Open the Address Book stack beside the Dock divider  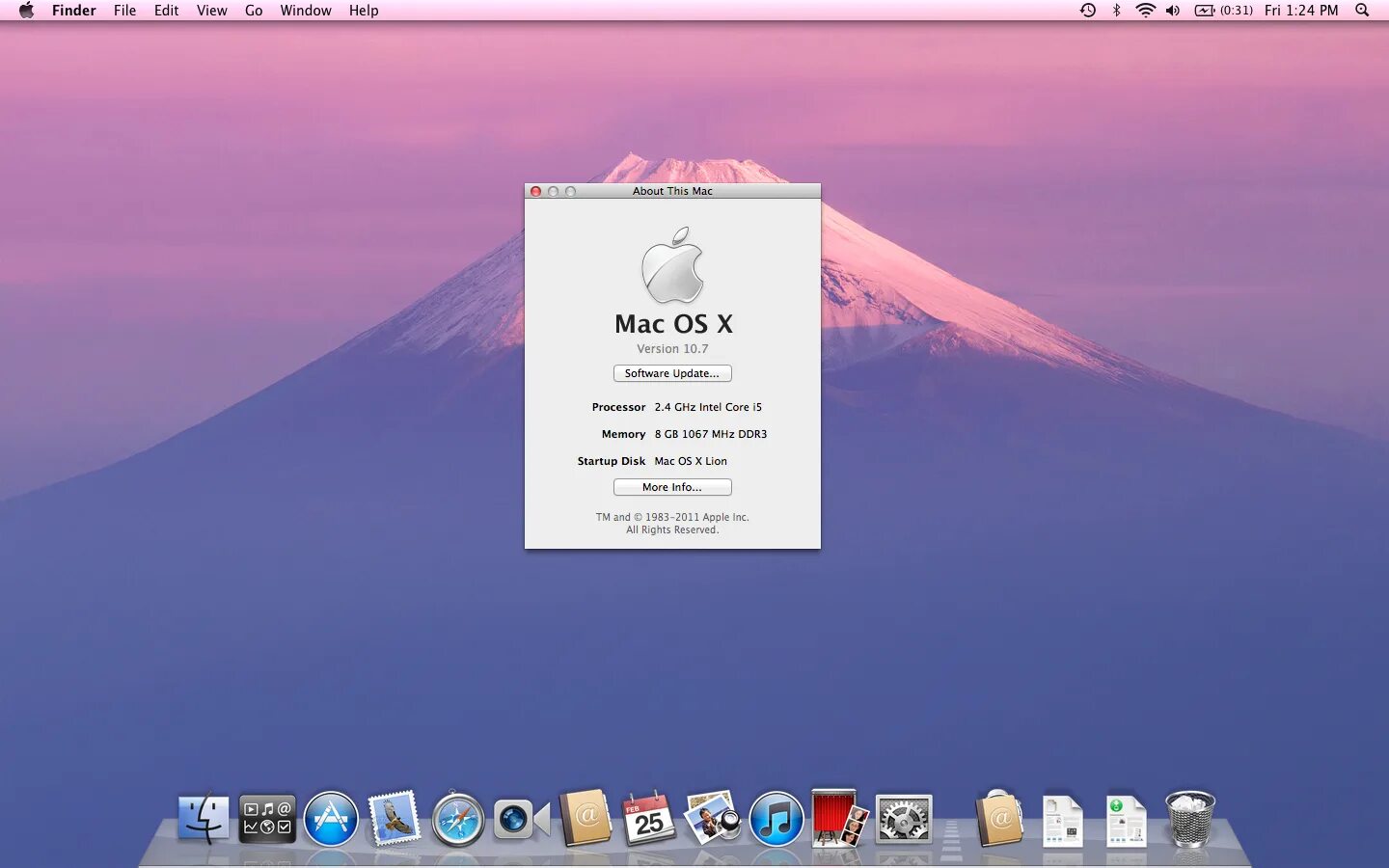[999, 818]
